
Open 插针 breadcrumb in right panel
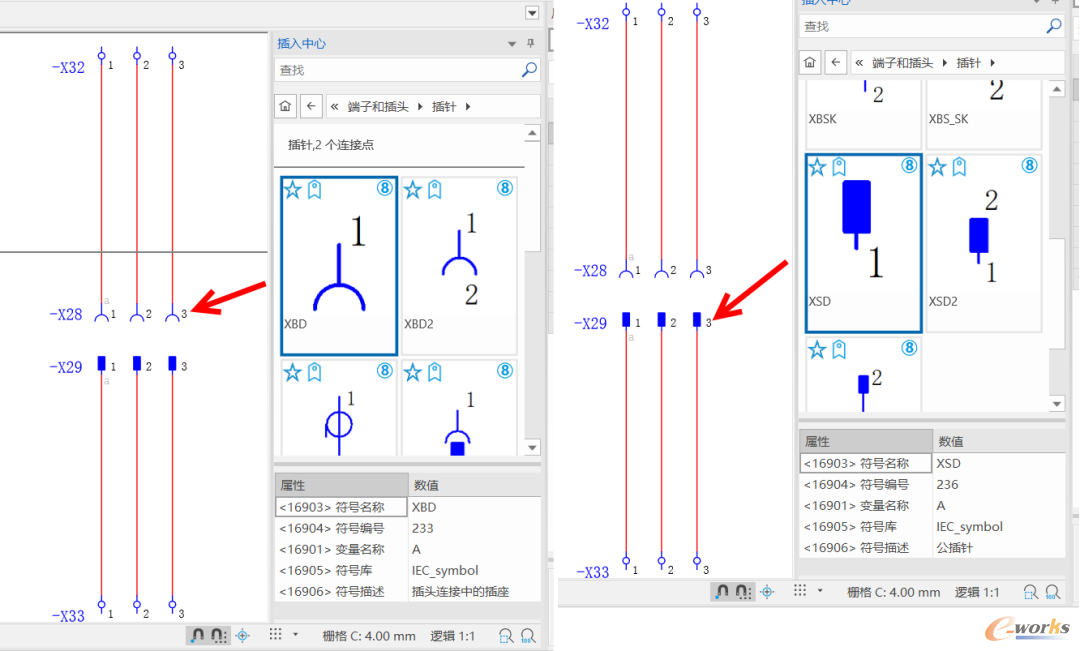click(969, 63)
